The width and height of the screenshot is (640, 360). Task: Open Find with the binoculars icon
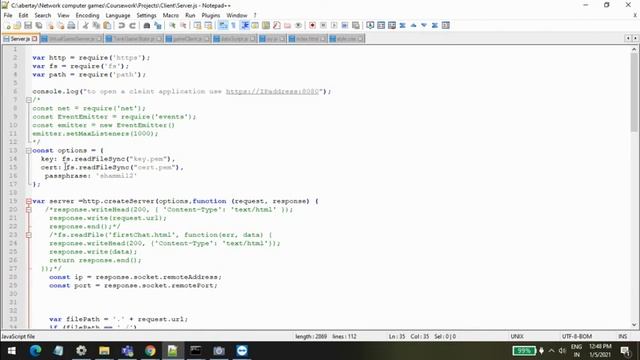[147, 26]
